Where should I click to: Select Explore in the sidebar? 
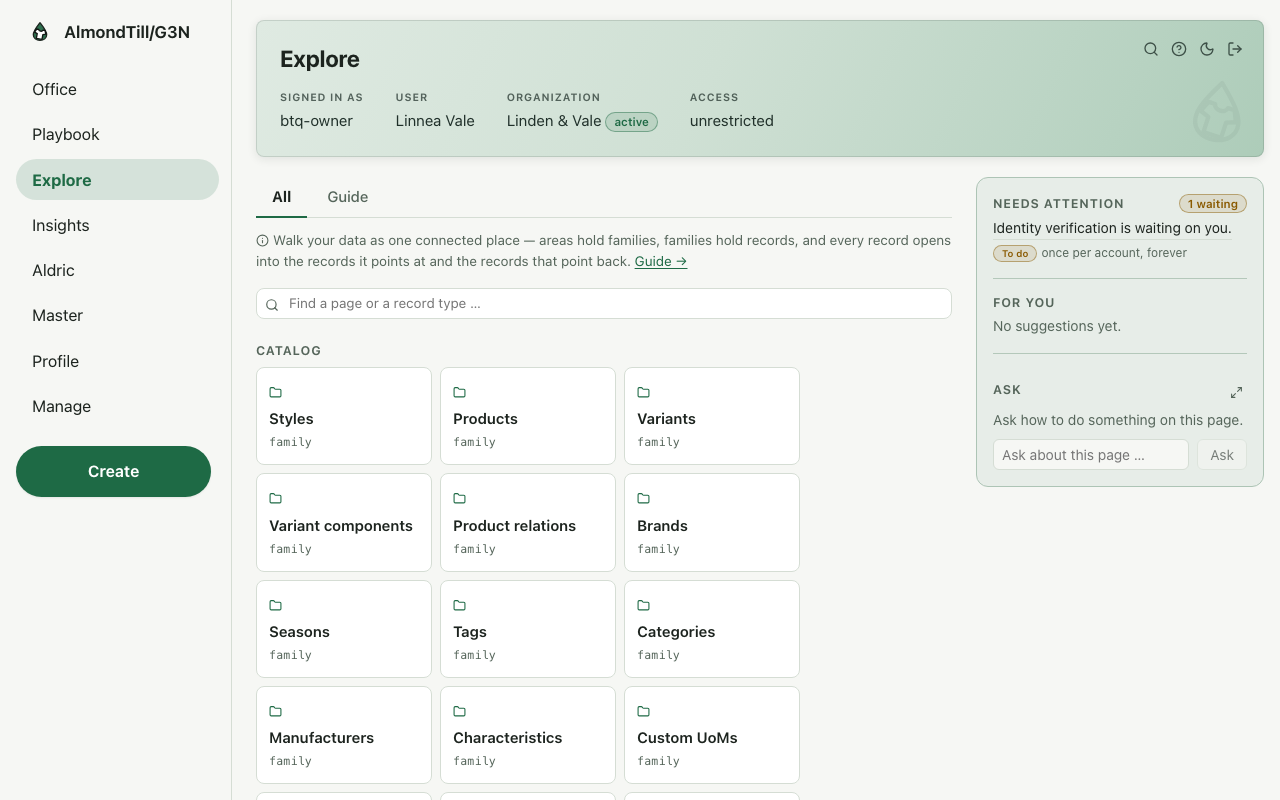pos(117,180)
